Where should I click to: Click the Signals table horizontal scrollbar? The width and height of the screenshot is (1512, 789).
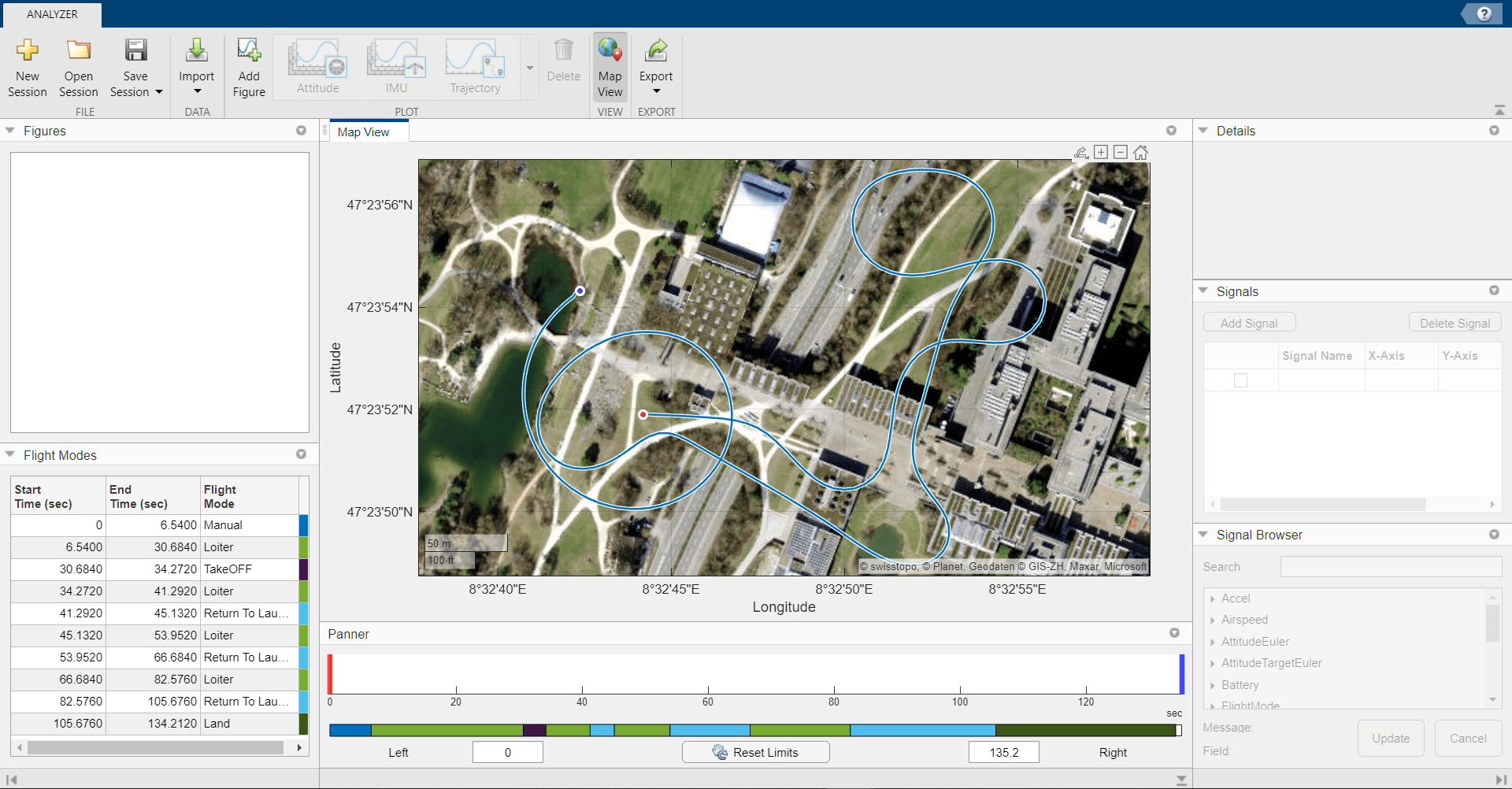(x=1323, y=504)
